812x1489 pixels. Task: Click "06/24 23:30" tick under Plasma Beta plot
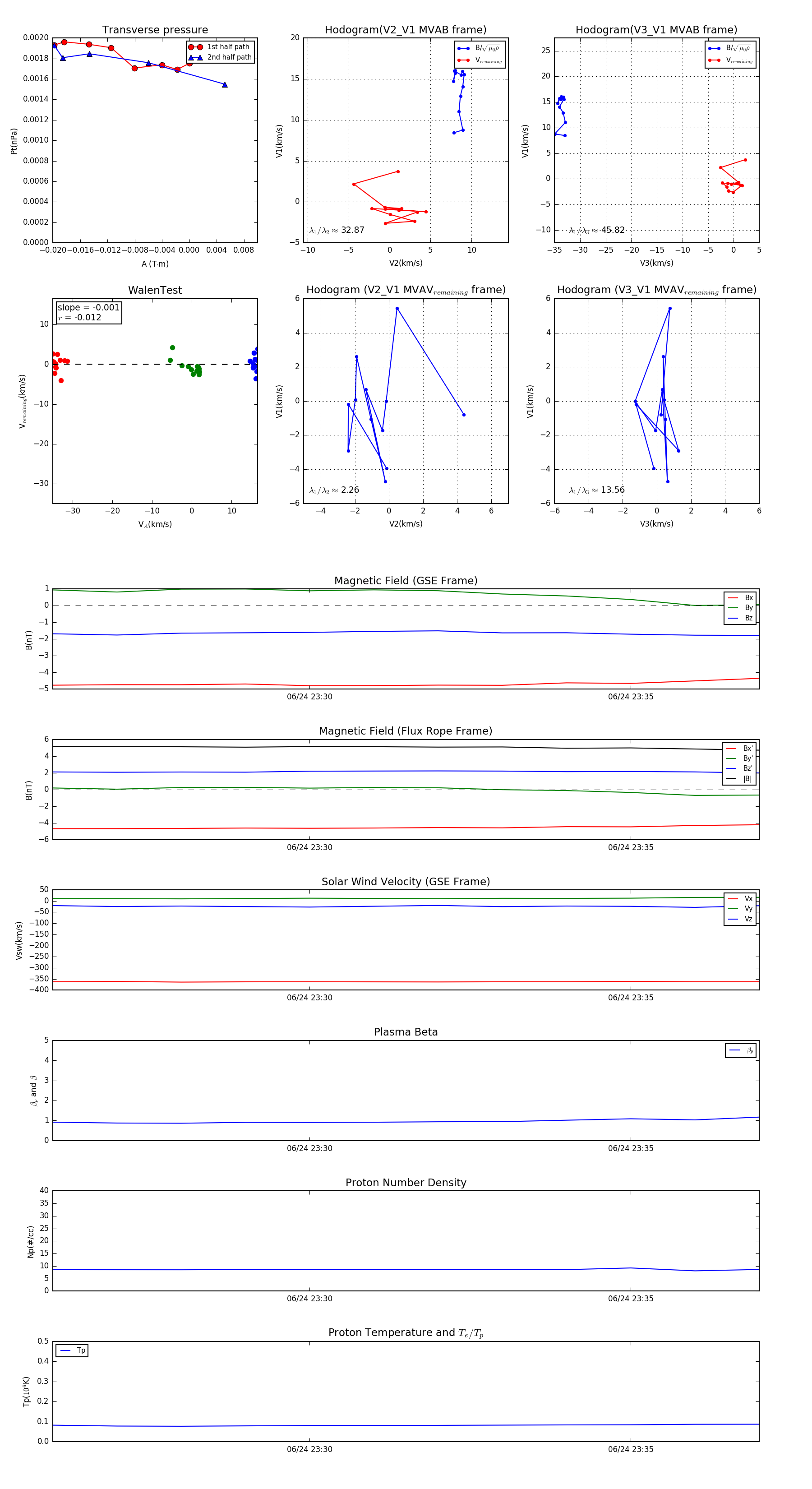pyautogui.click(x=309, y=1148)
